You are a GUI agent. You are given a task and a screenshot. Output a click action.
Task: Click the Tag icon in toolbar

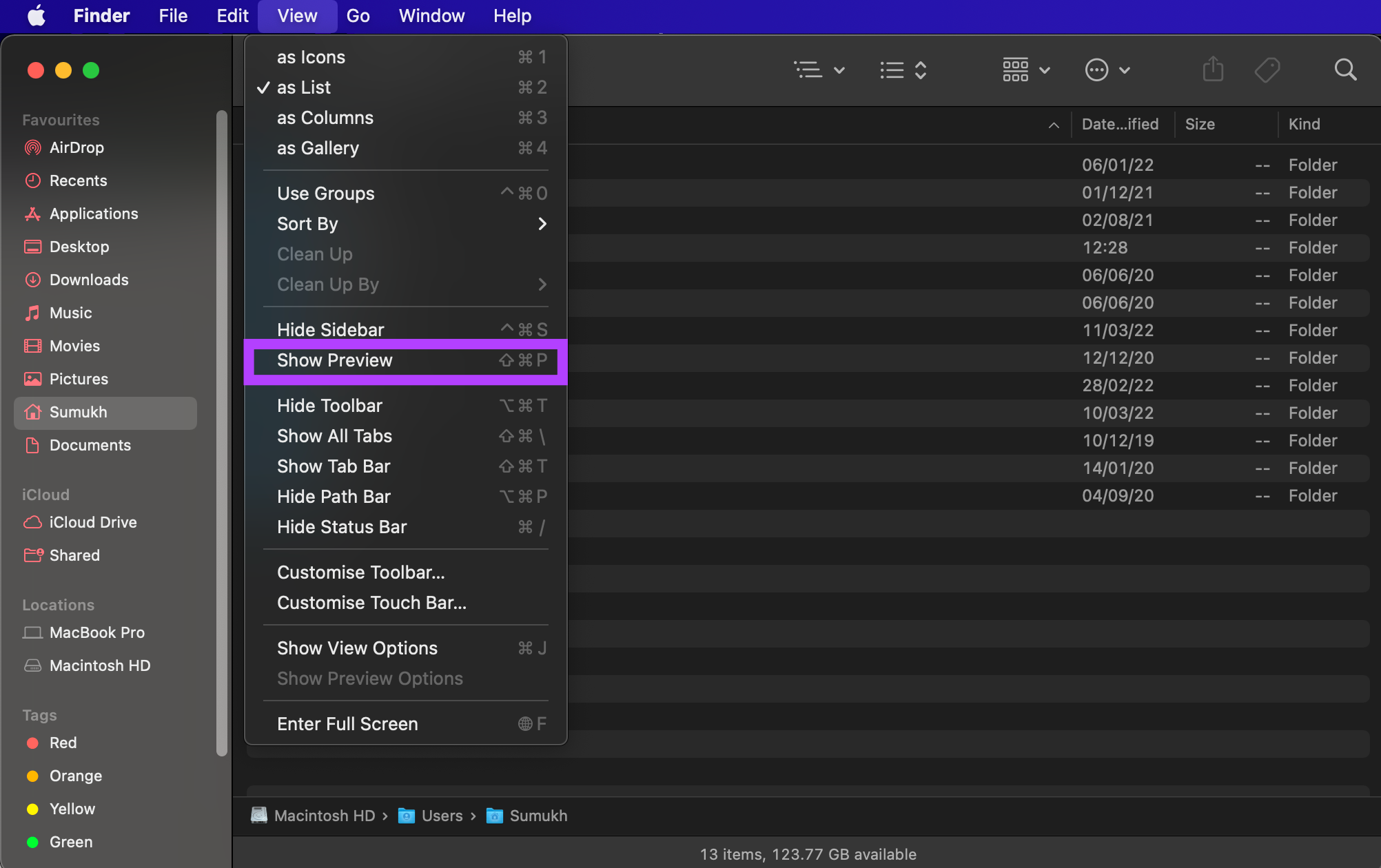(1266, 70)
